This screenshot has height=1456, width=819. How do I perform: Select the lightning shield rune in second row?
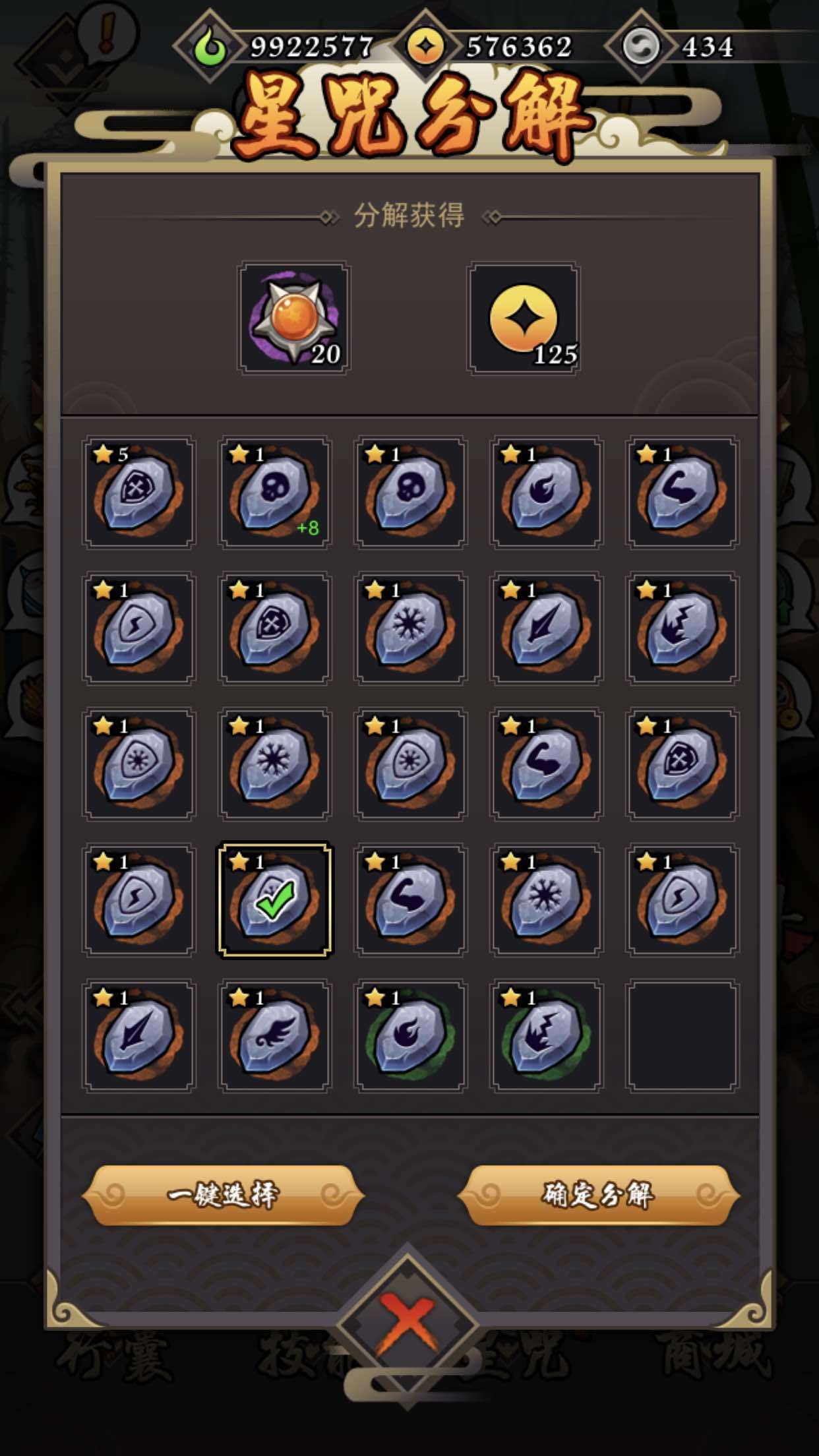pos(138,628)
